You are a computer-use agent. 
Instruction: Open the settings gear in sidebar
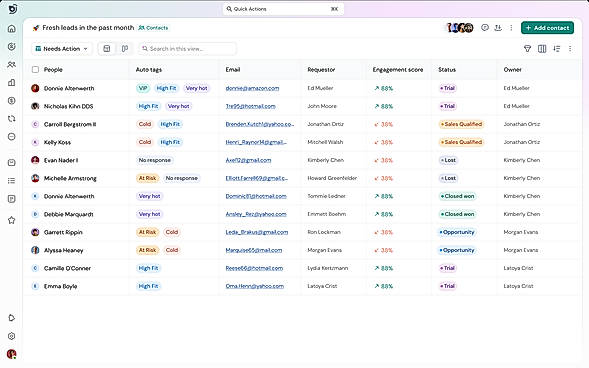(x=12, y=336)
